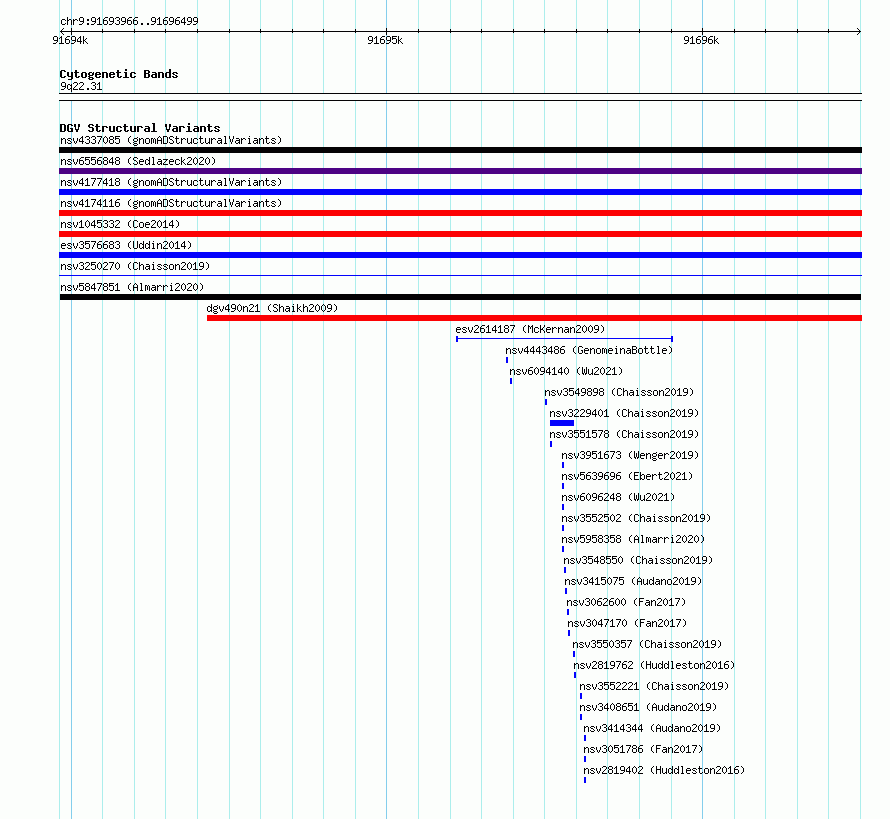Viewport: 890px width, 819px height.
Task: Open nsv3051786 (Fan2017) label
Action: (643, 749)
